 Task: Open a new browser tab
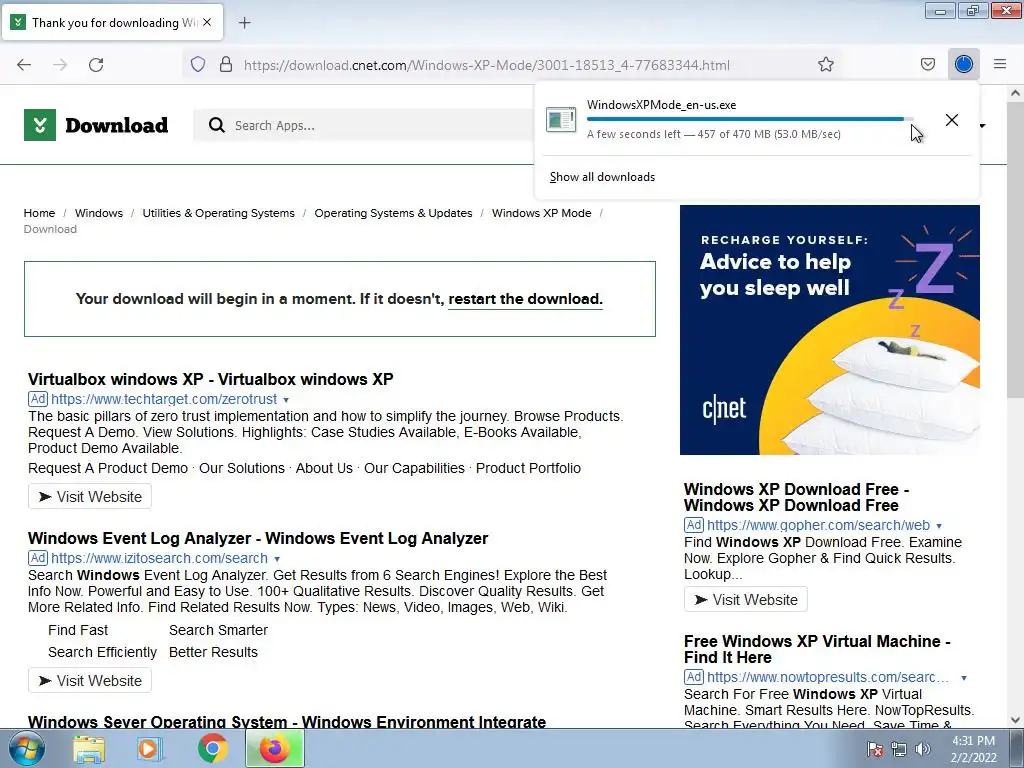244,23
